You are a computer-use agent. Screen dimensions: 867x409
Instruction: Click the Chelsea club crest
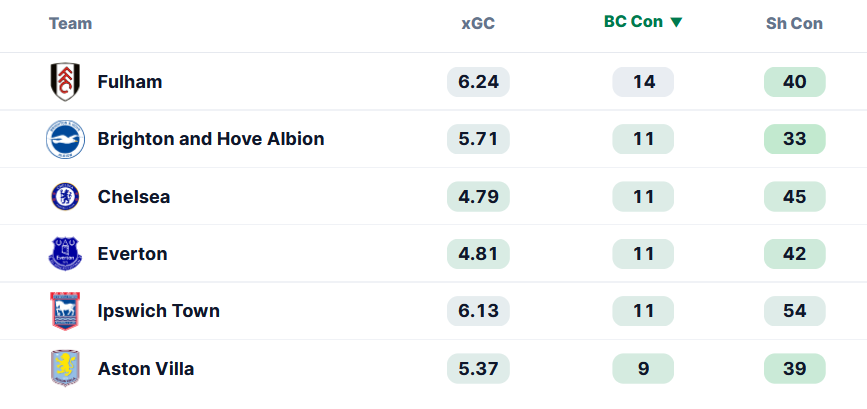(65, 197)
